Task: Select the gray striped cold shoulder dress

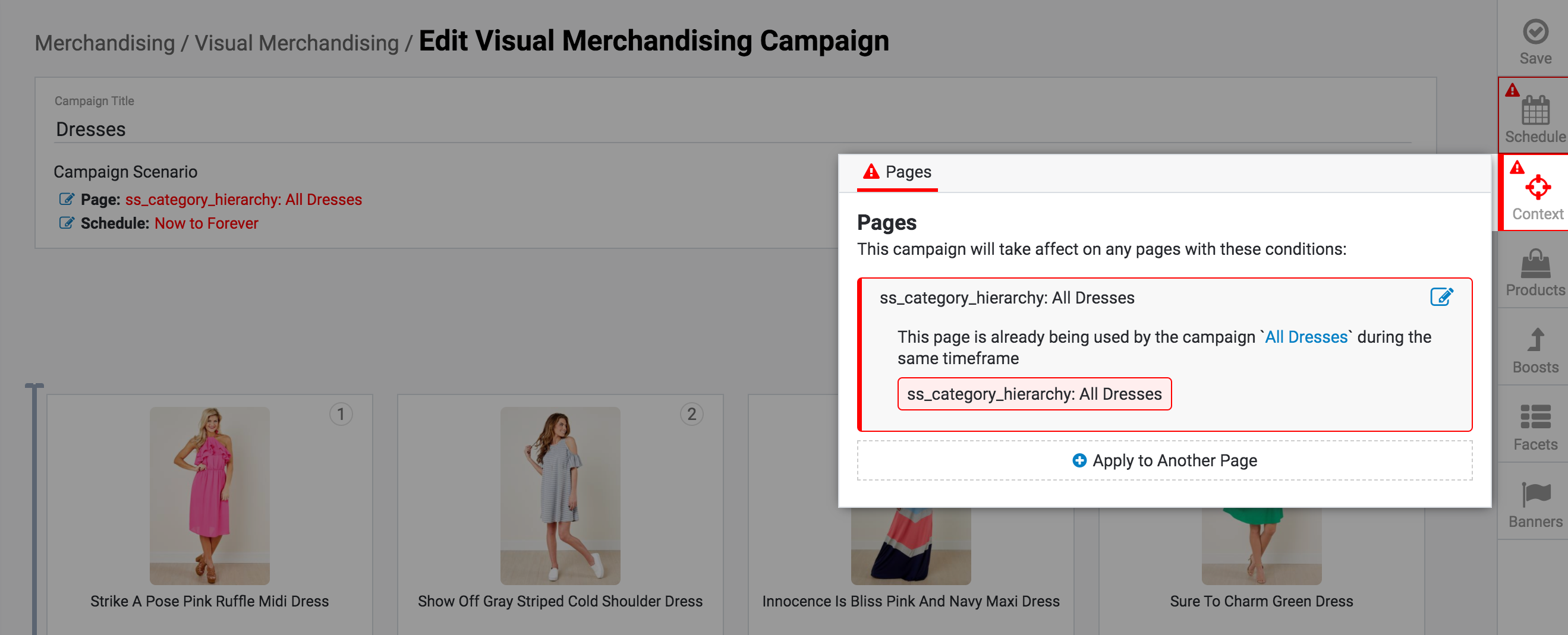Action: [x=559, y=495]
